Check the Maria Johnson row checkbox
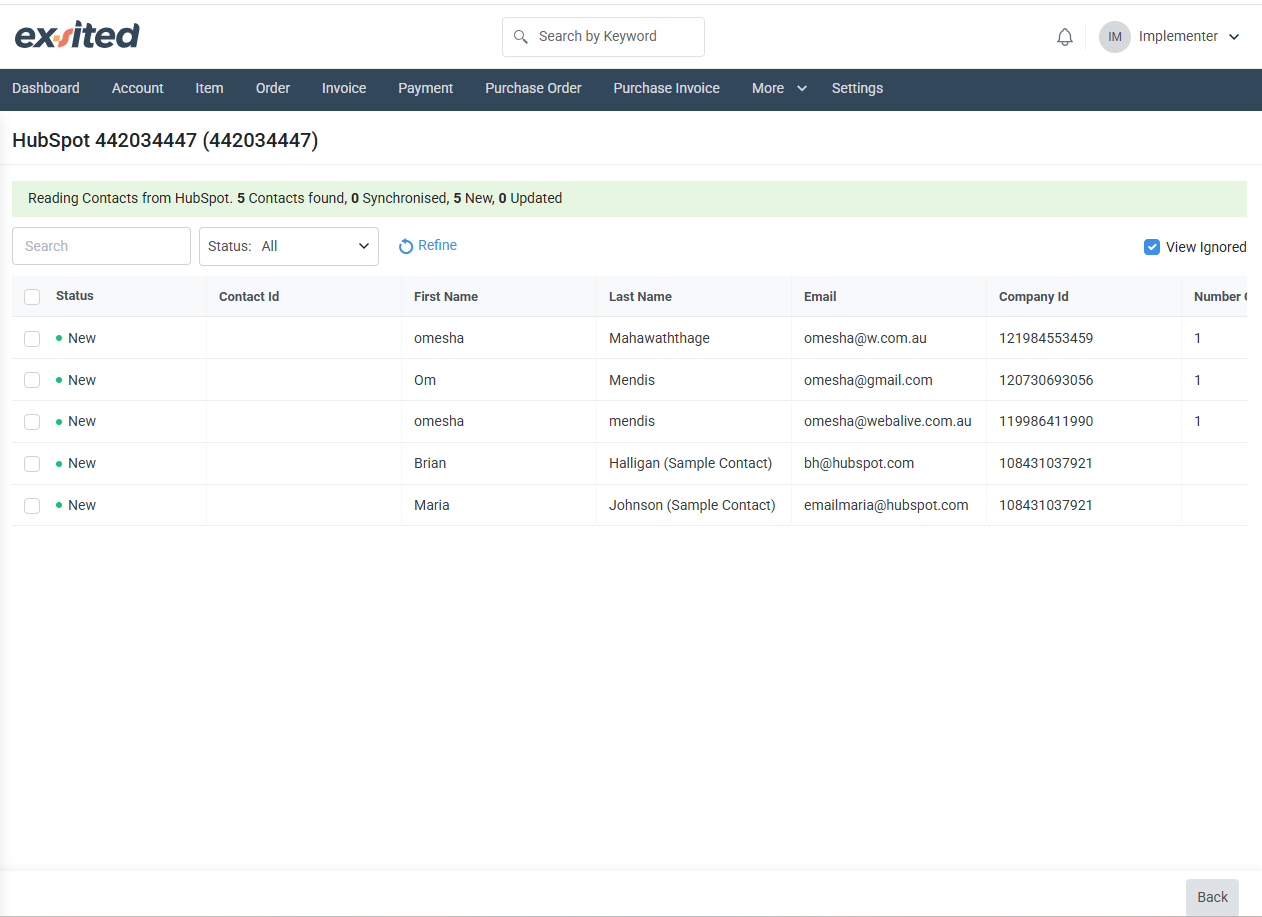 32,506
